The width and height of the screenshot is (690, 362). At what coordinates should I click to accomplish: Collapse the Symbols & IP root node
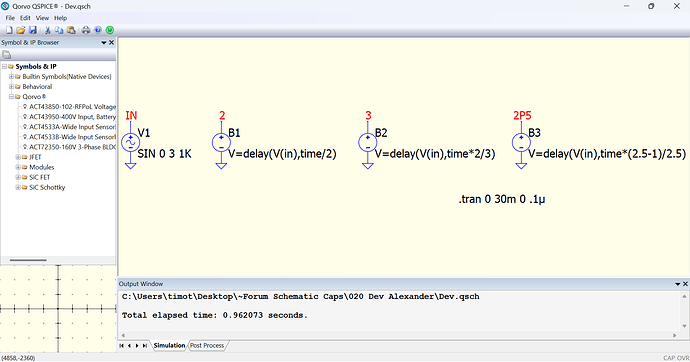(x=5, y=66)
